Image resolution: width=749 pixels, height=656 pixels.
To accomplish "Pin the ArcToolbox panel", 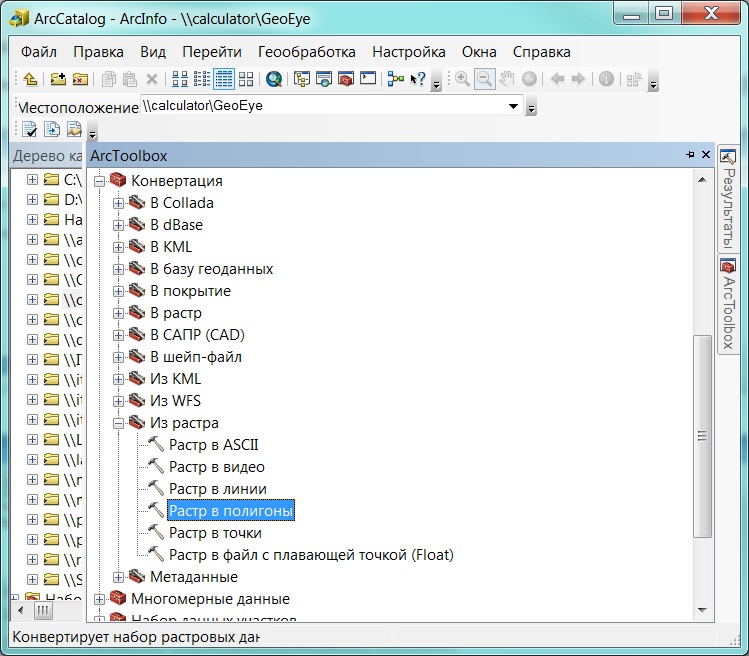I will (690, 155).
